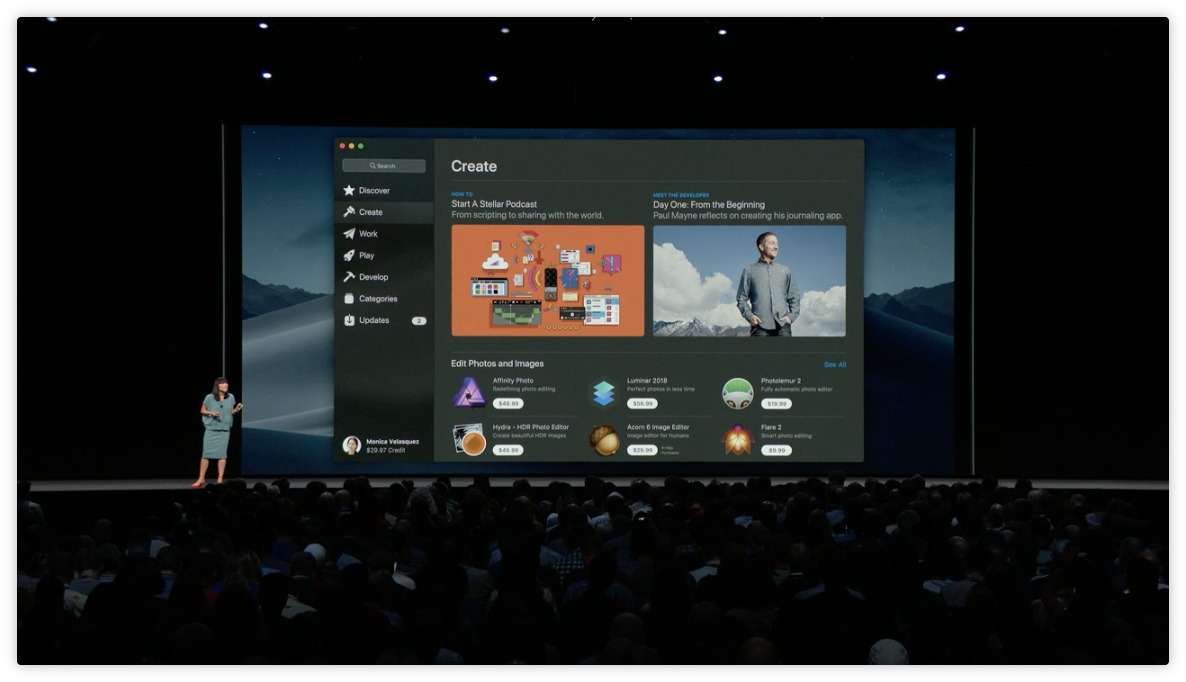Go to Work using the paper plane icon
Viewport: 1186px width, 682px height.
349,234
